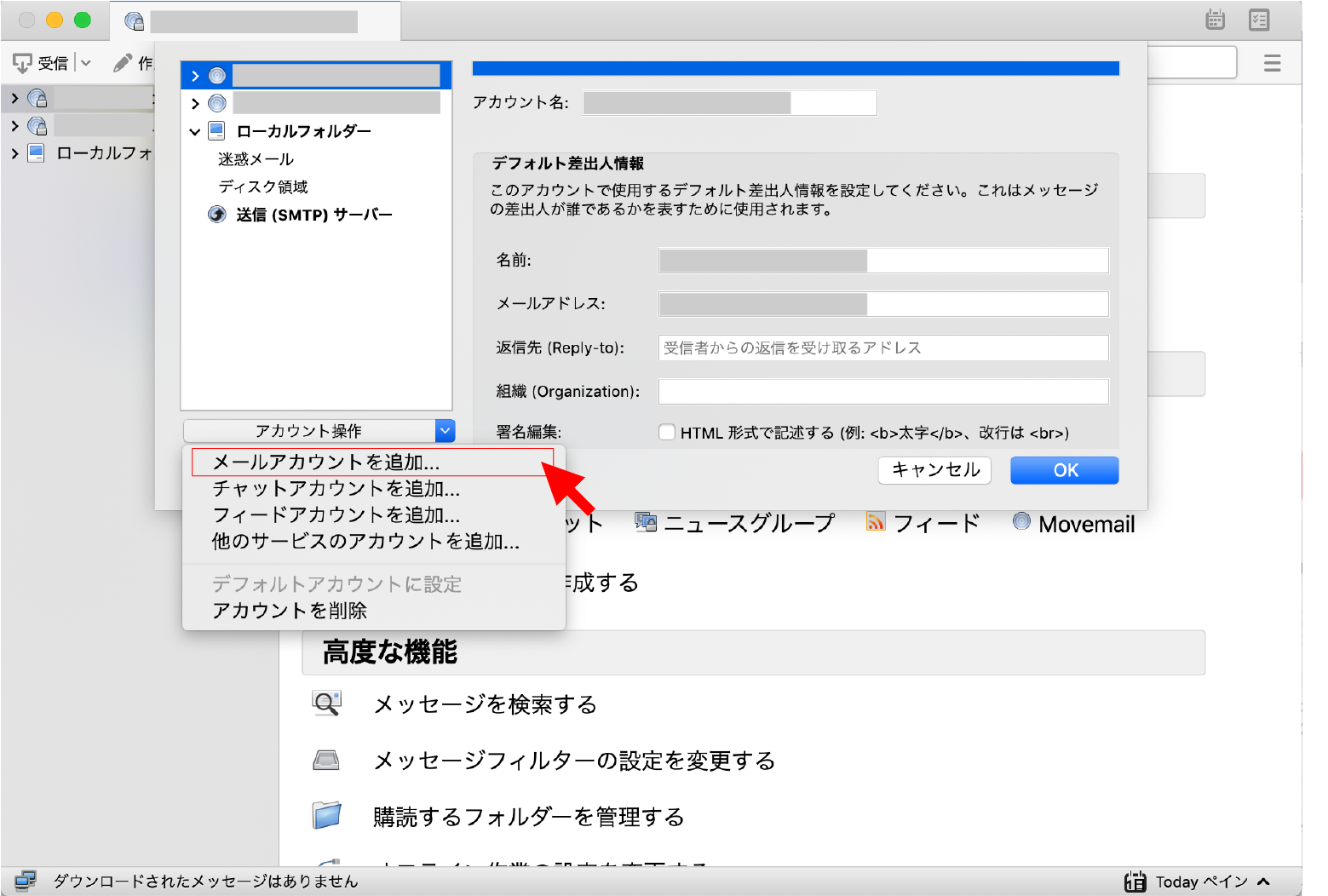Viewport: 1328px width, 896px height.
Task: Expand the second account in the dialog tree
Action: (195, 103)
